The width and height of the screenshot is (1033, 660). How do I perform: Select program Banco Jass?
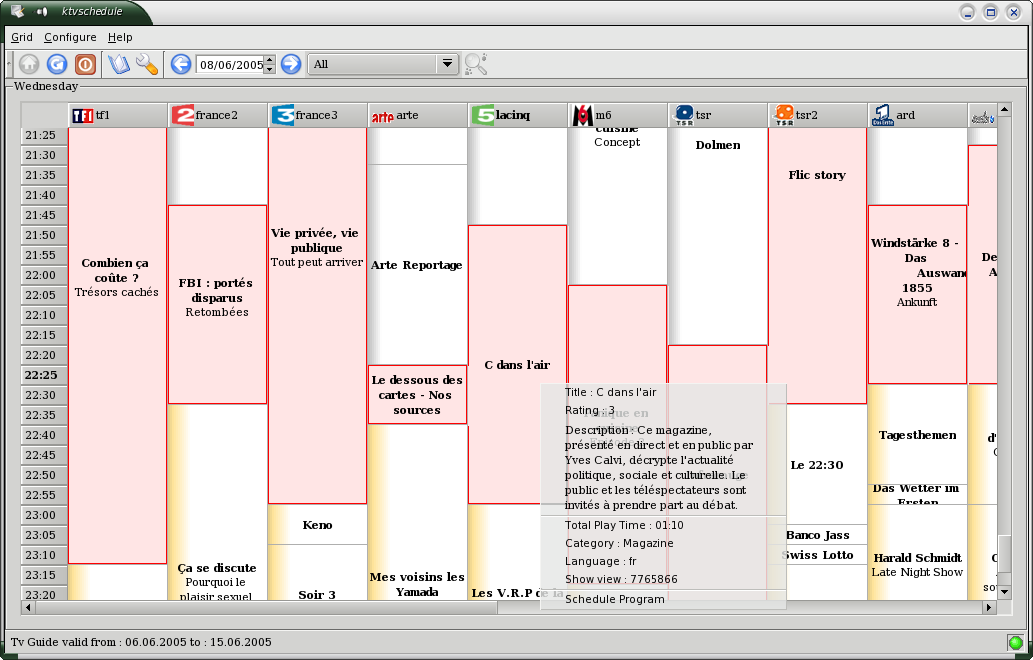[x=818, y=535]
